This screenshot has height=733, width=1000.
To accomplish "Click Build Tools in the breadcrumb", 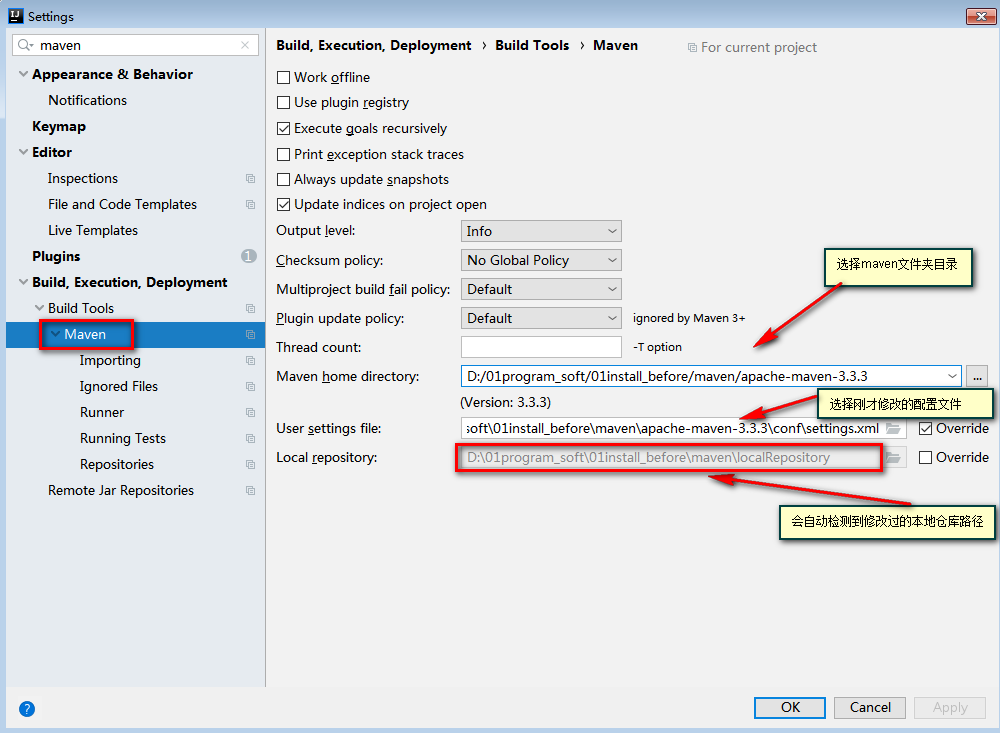I will pyautogui.click(x=532, y=45).
